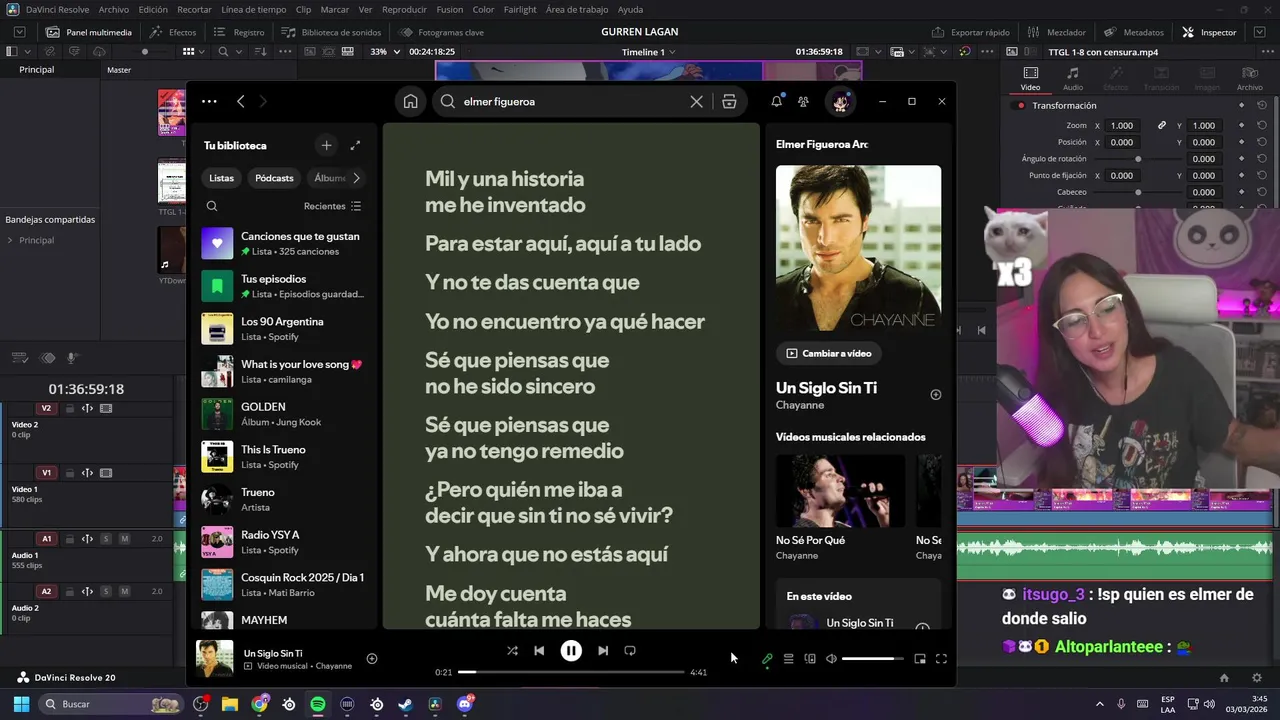Open DaVinci Archivo menu
1280x720 pixels.
113,9
